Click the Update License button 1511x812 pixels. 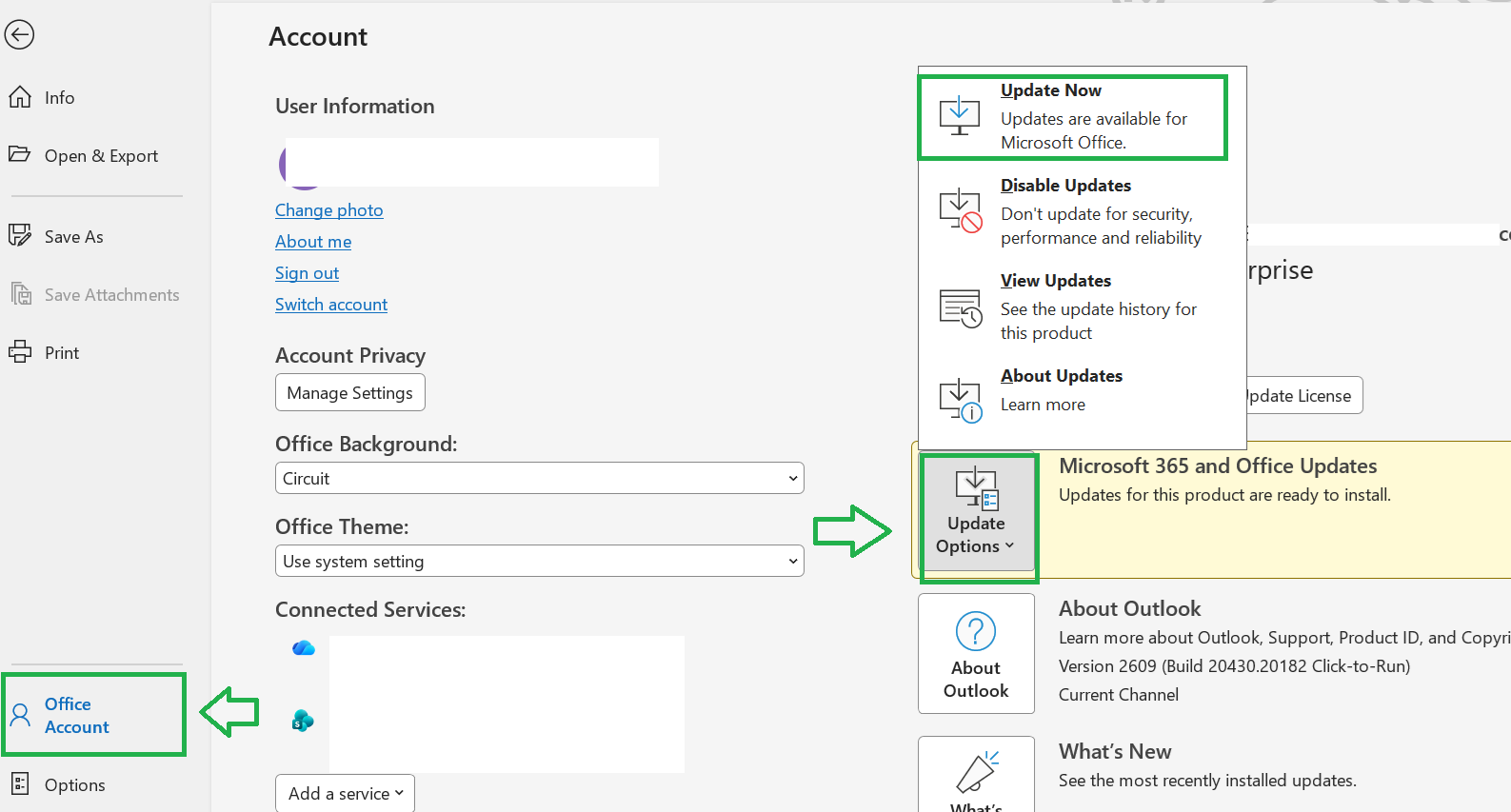click(1303, 395)
